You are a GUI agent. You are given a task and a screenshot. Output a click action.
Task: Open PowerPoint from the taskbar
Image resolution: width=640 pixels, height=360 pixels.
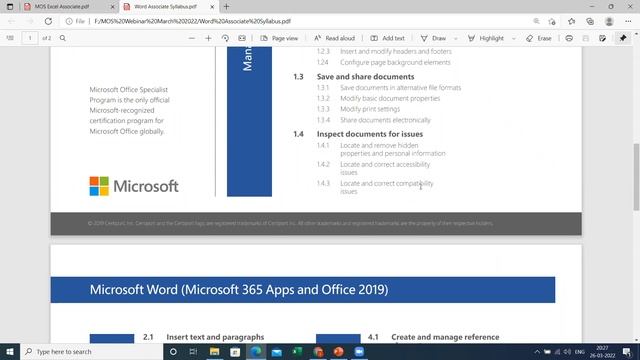[338, 351]
